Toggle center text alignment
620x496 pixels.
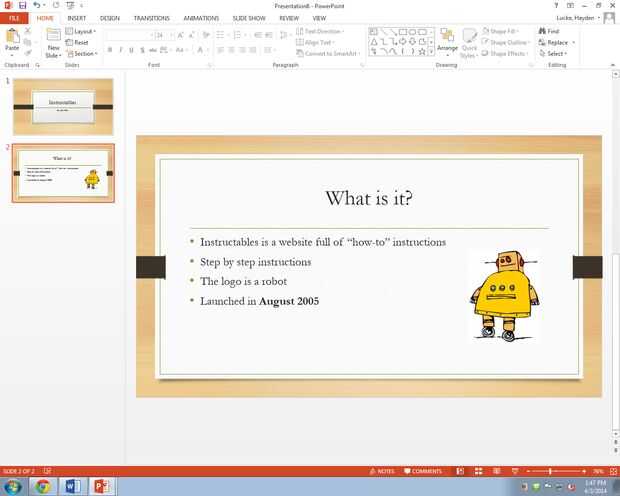tap(231, 50)
